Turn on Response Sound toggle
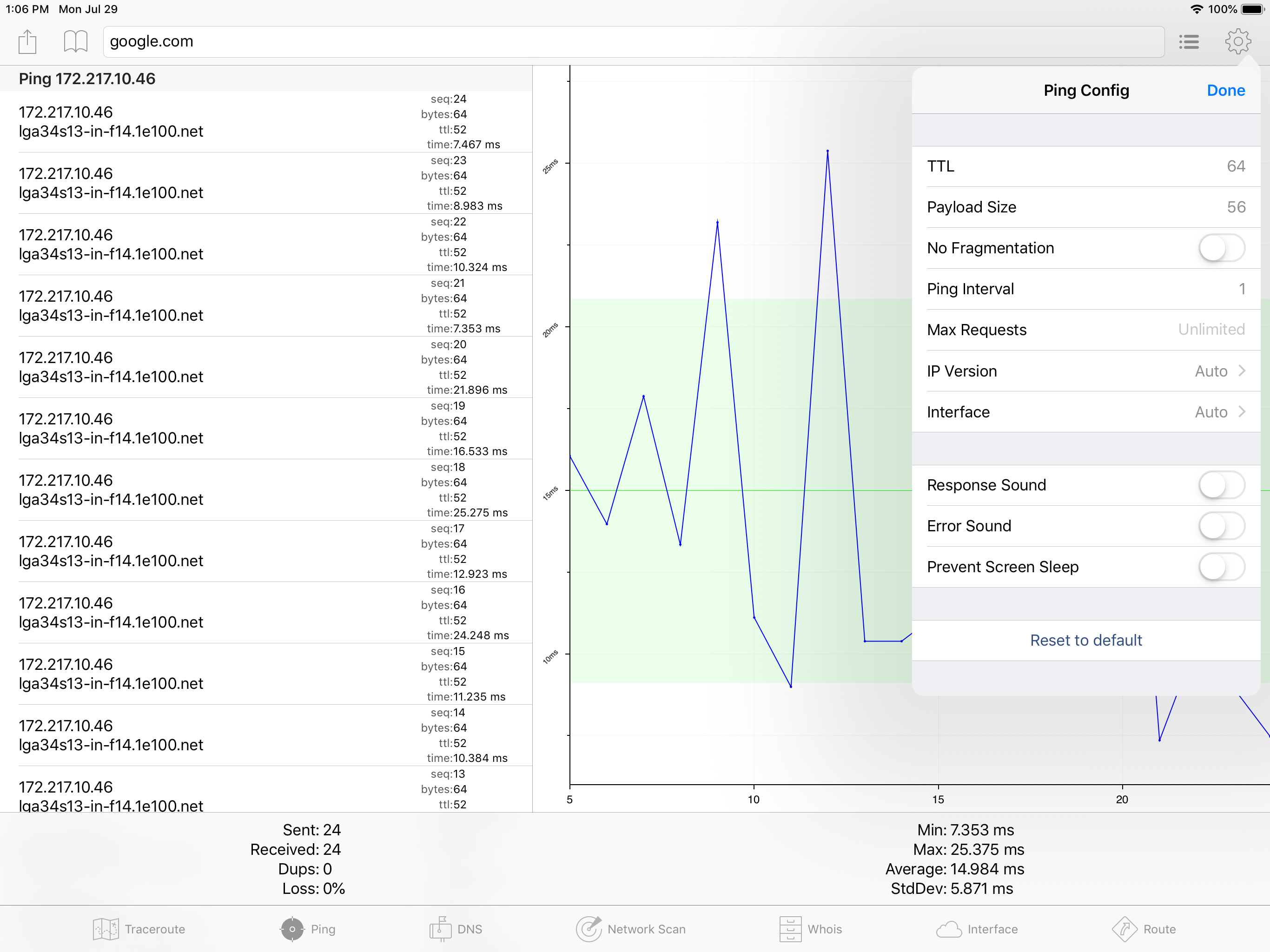 click(x=1221, y=485)
